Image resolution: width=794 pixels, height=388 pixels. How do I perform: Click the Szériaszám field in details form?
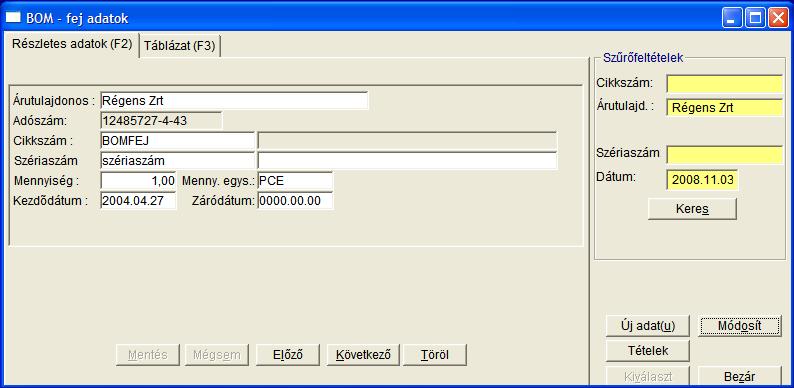click(x=177, y=161)
